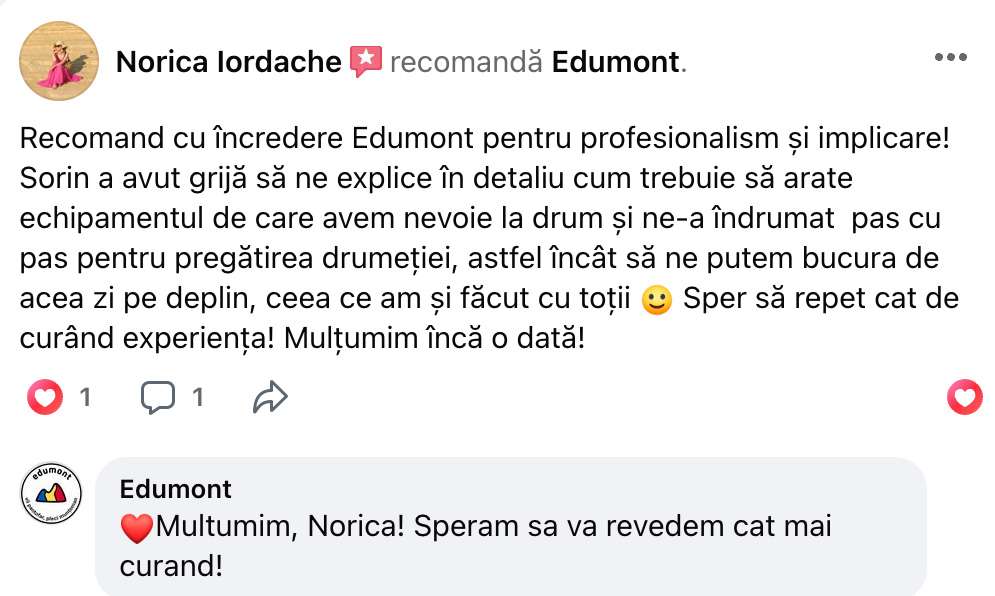This screenshot has width=995, height=596.
Task: Click Norica Iordache's profile picture
Action: [59, 61]
